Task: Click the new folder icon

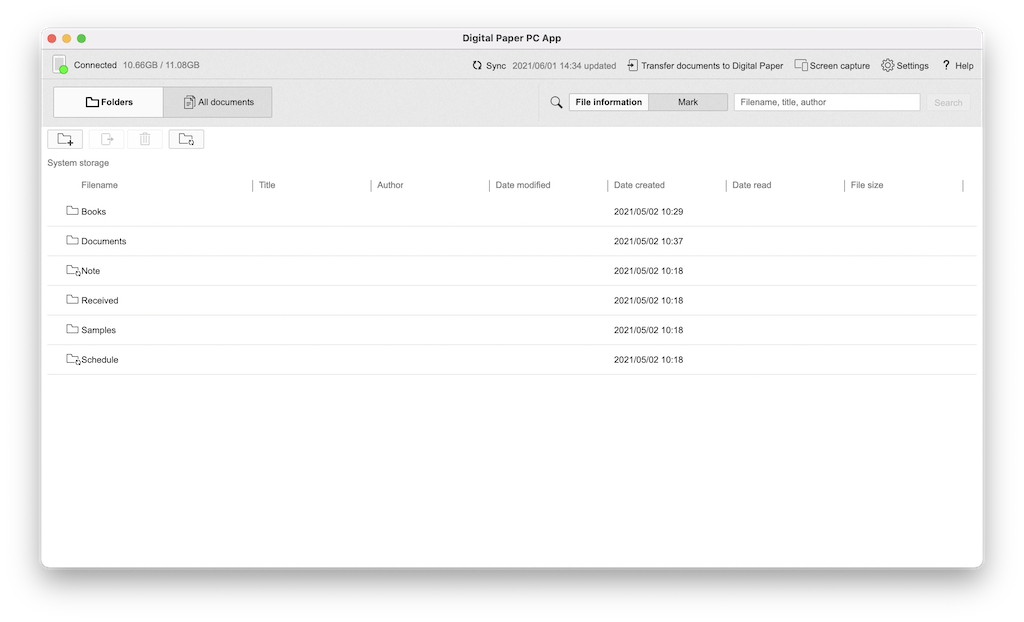Action: (x=65, y=140)
